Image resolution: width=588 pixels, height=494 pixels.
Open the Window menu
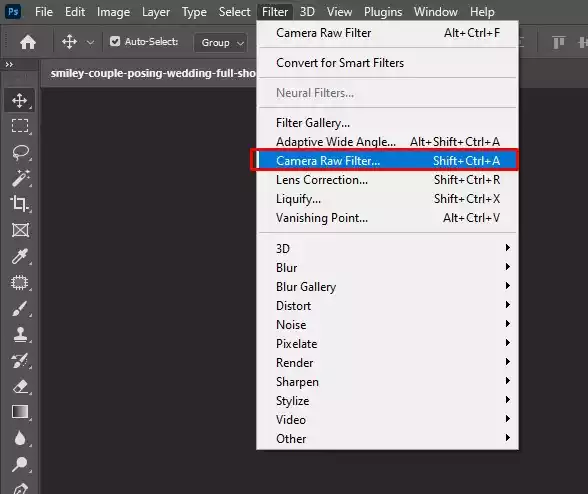pos(436,12)
